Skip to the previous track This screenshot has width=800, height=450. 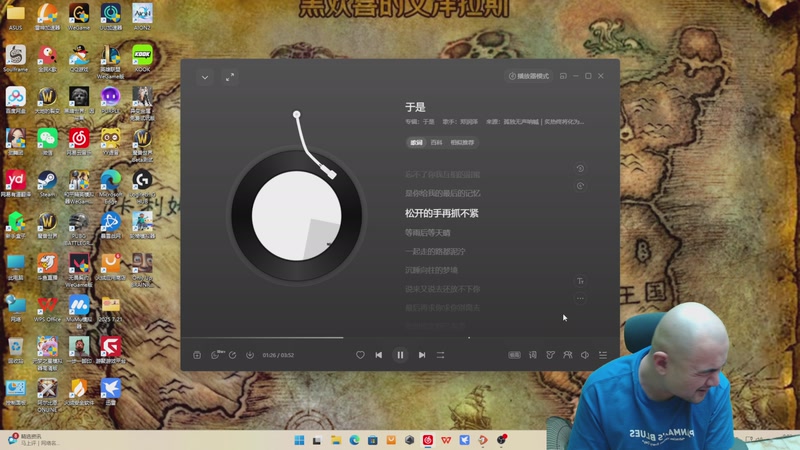pyautogui.click(x=379, y=355)
